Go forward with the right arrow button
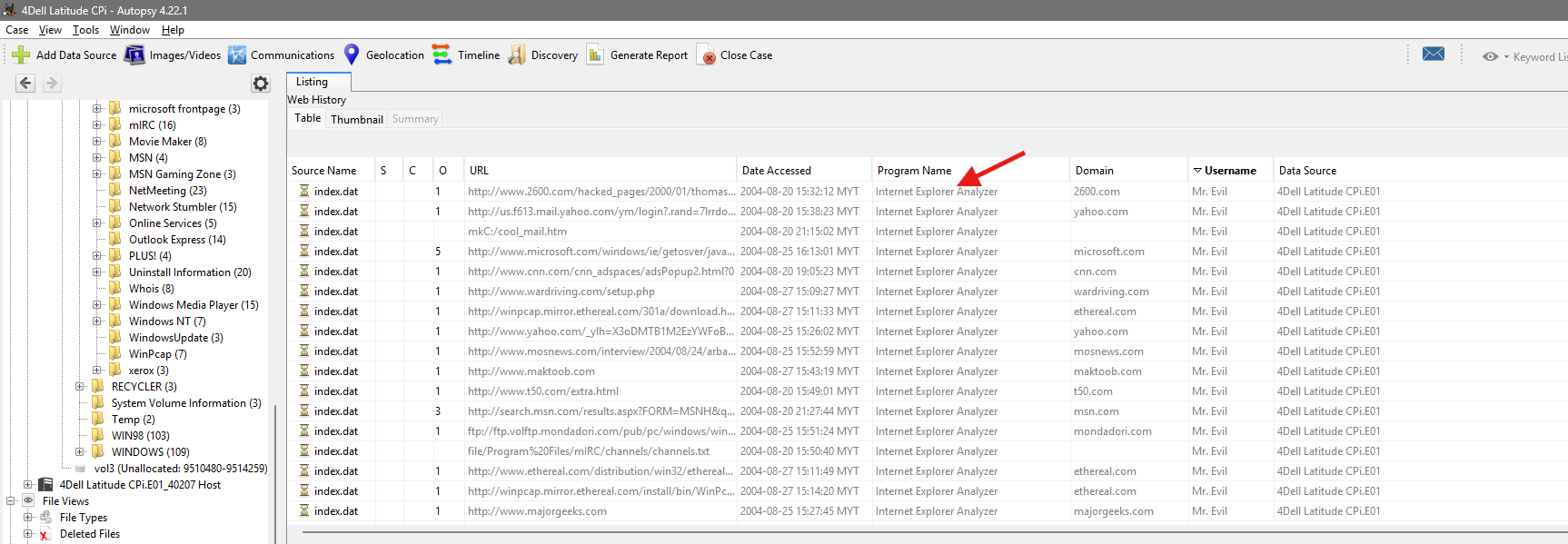1568x544 pixels. tap(52, 84)
